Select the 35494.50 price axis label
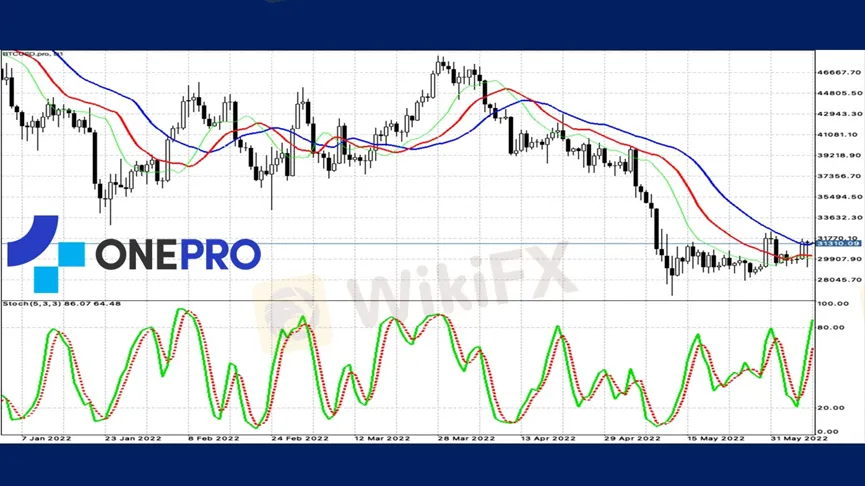The width and height of the screenshot is (865, 486). click(839, 197)
